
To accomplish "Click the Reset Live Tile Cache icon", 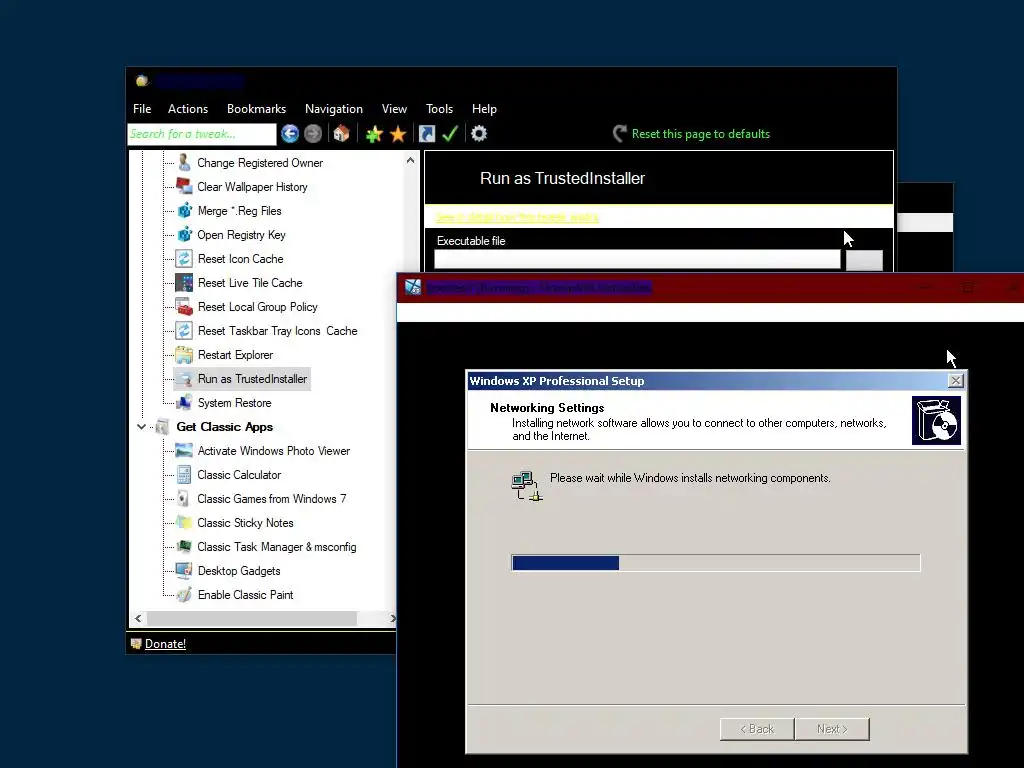I will coord(184,283).
